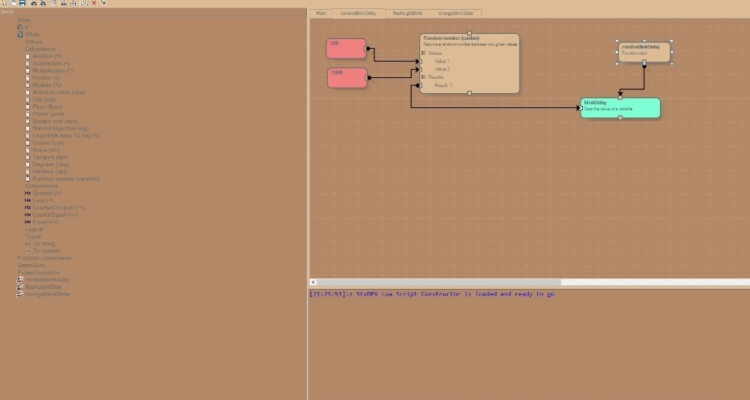Select the Radians (rad) component
The width and height of the screenshot is (750, 400).
(50, 171)
